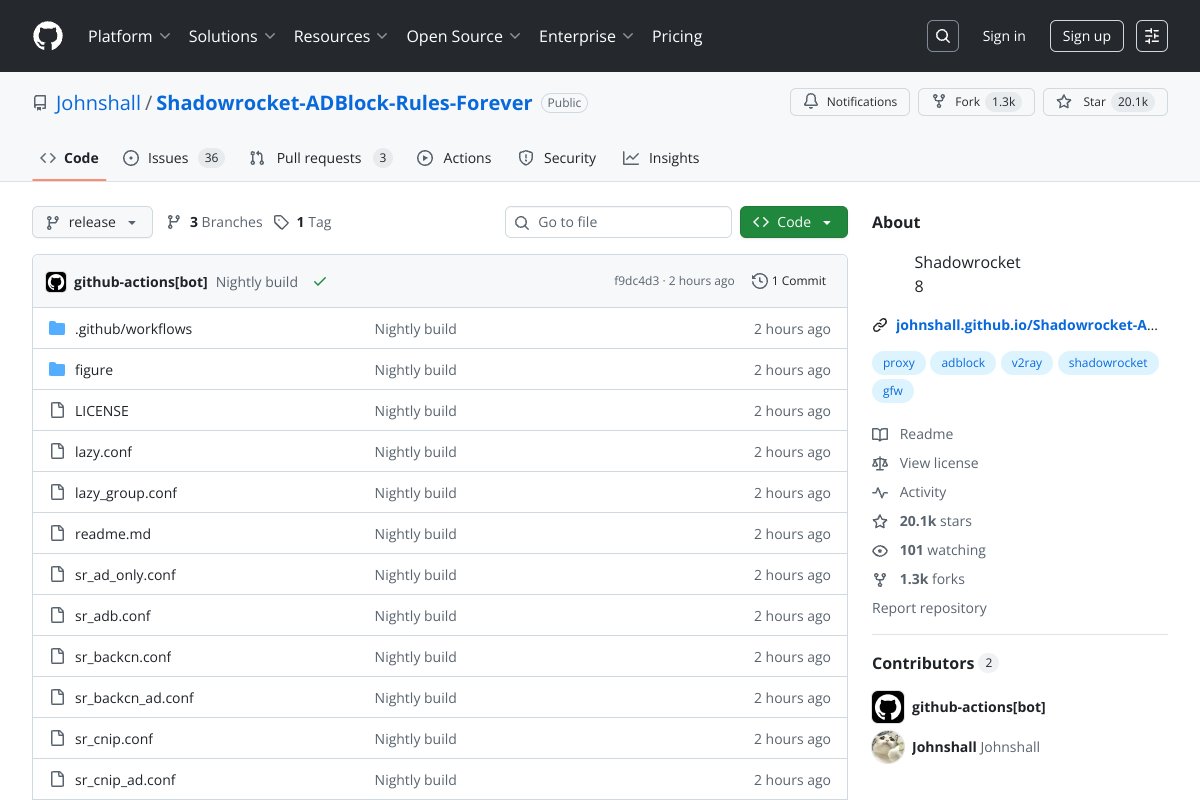
Task: Expand the Platform menu
Action: (x=129, y=36)
